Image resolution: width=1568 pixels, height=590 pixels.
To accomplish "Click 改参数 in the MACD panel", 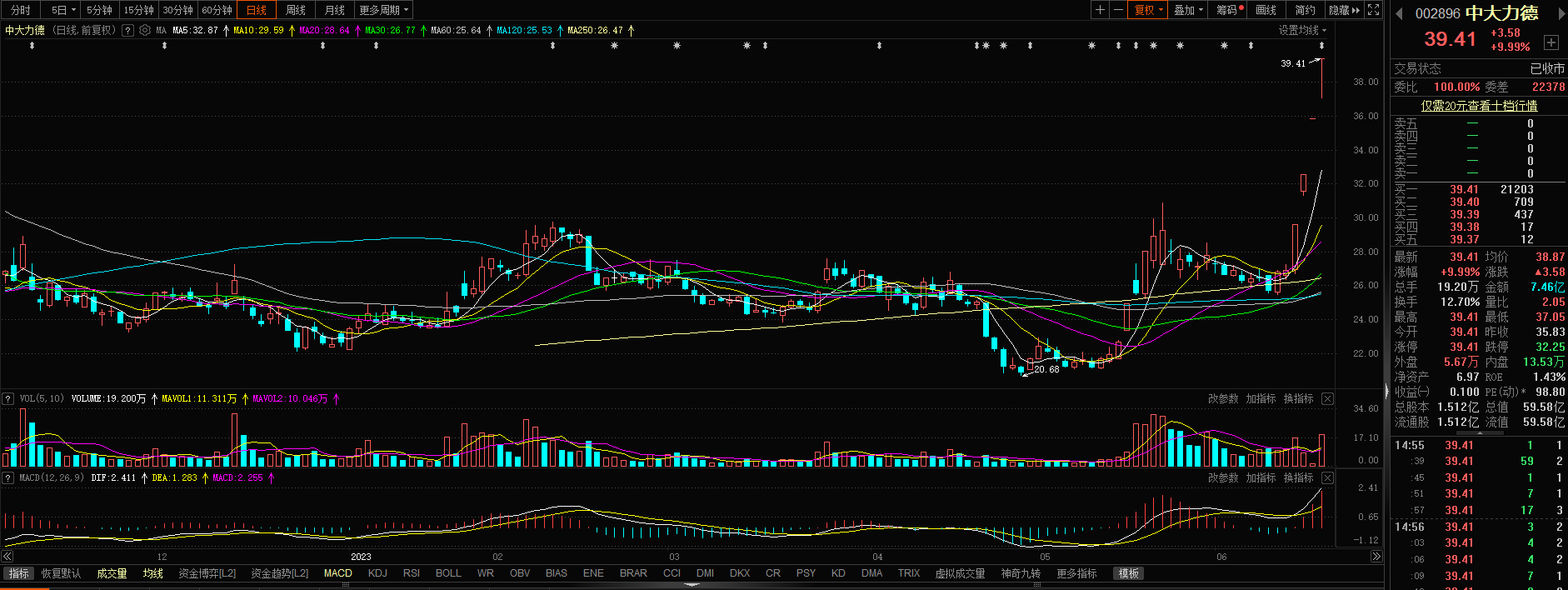I will tap(1223, 477).
